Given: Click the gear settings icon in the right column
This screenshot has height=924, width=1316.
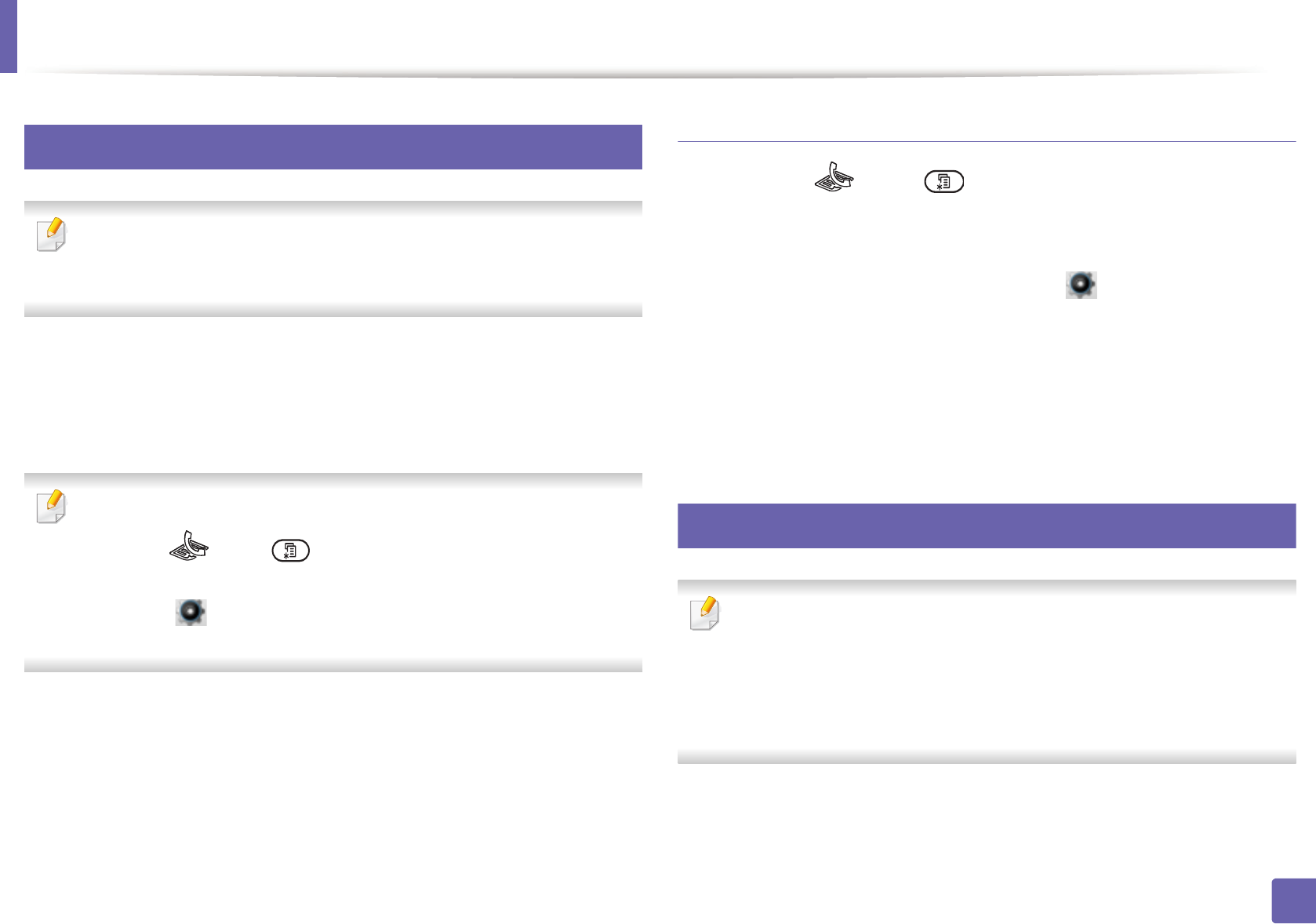Looking at the screenshot, I should click(x=1081, y=285).
